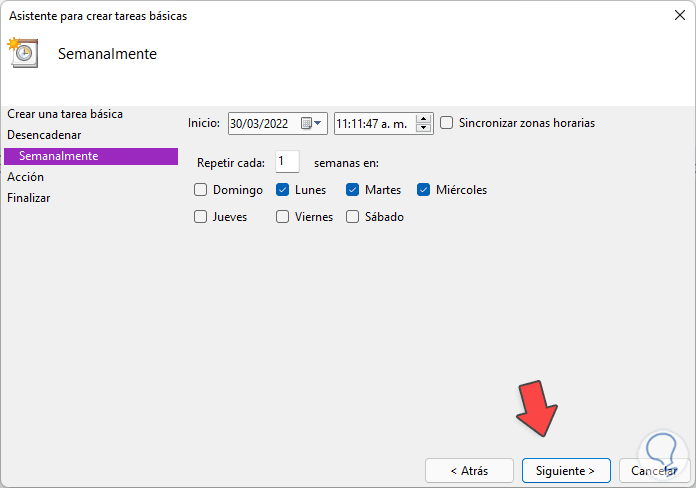Image resolution: width=696 pixels, height=488 pixels.
Task: Select the Desencadenar step
Action: pyautogui.click(x=44, y=134)
